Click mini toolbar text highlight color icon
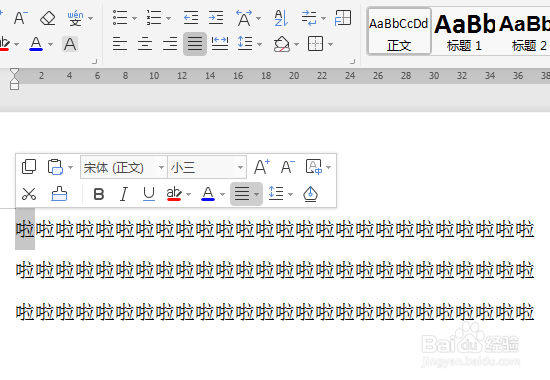 tap(174, 194)
